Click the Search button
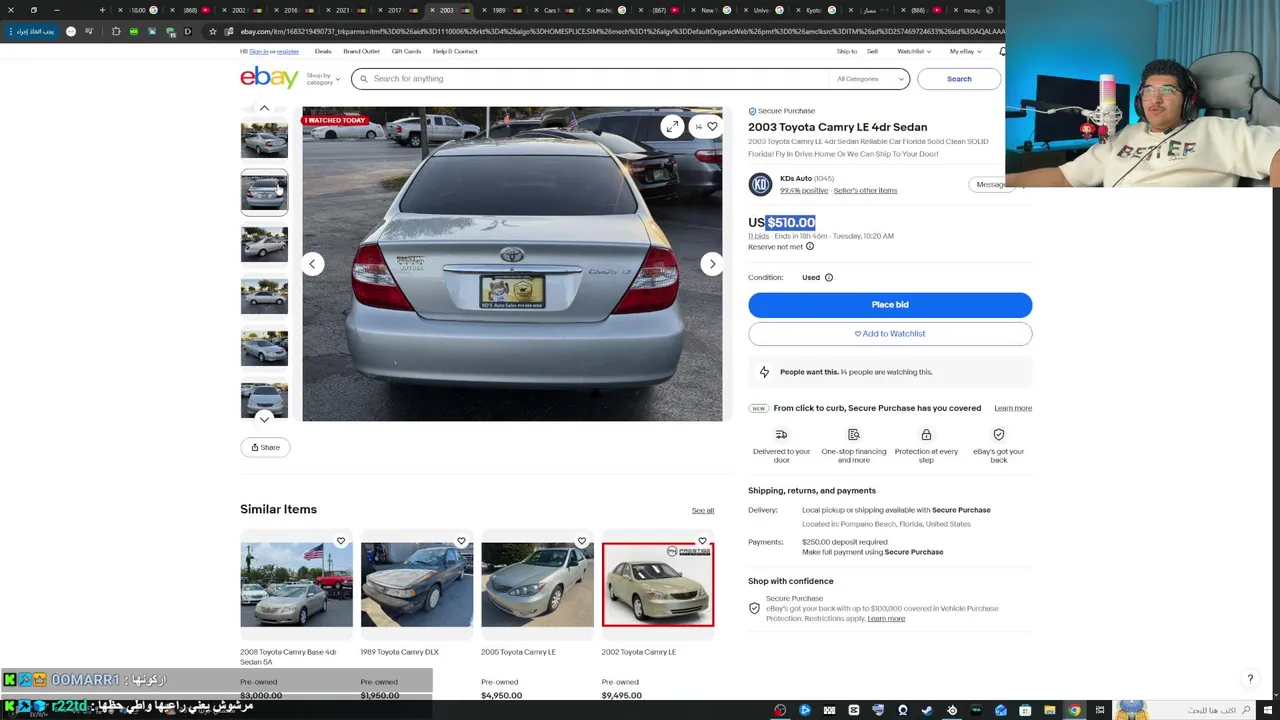Image resolution: width=1280 pixels, height=720 pixels. pos(959,79)
